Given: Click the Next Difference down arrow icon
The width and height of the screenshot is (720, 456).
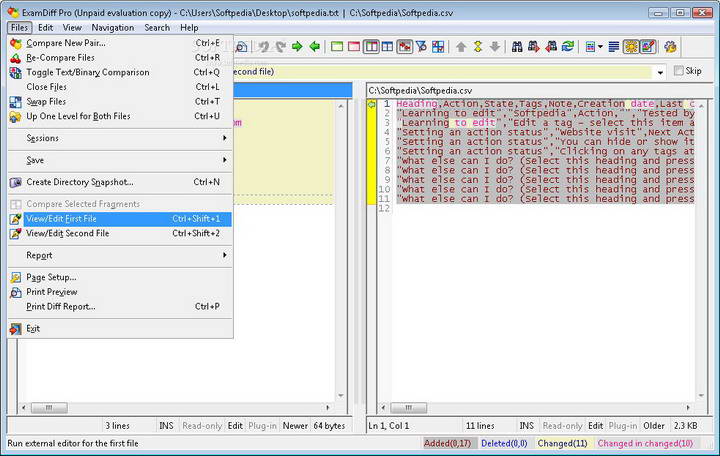Looking at the screenshot, I should click(494, 47).
